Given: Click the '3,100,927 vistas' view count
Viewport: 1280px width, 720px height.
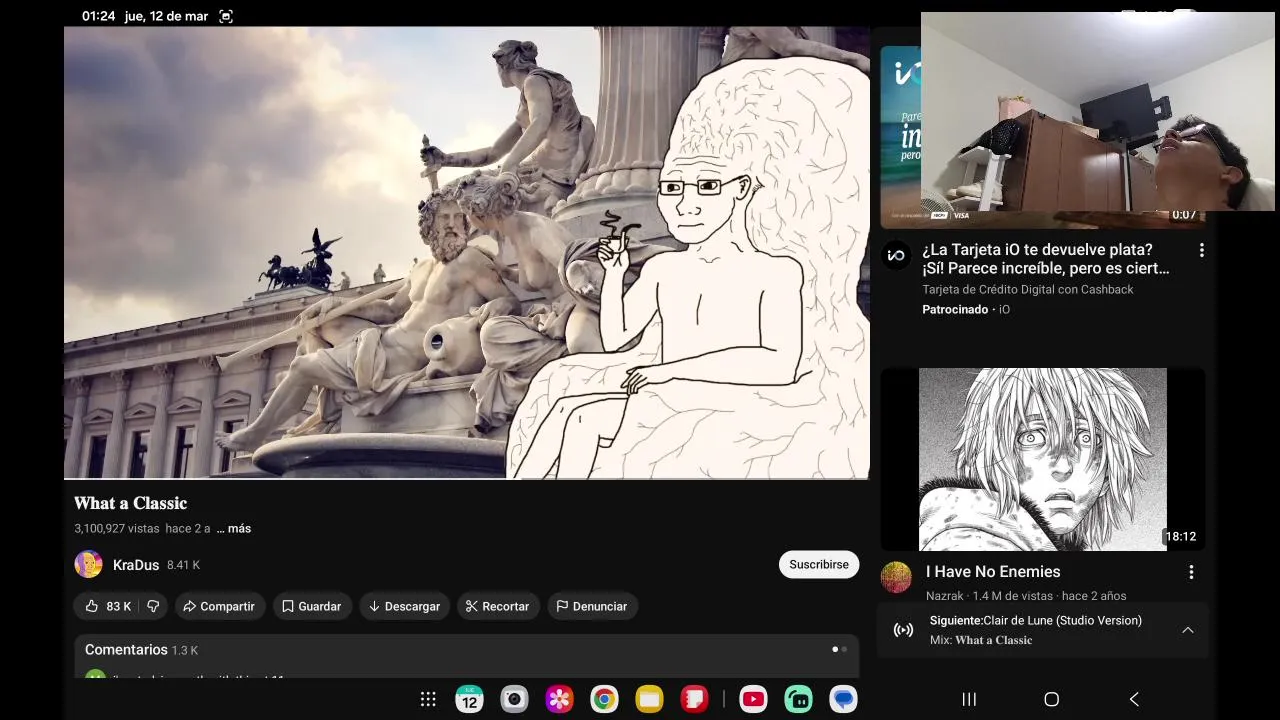Looking at the screenshot, I should point(117,528).
